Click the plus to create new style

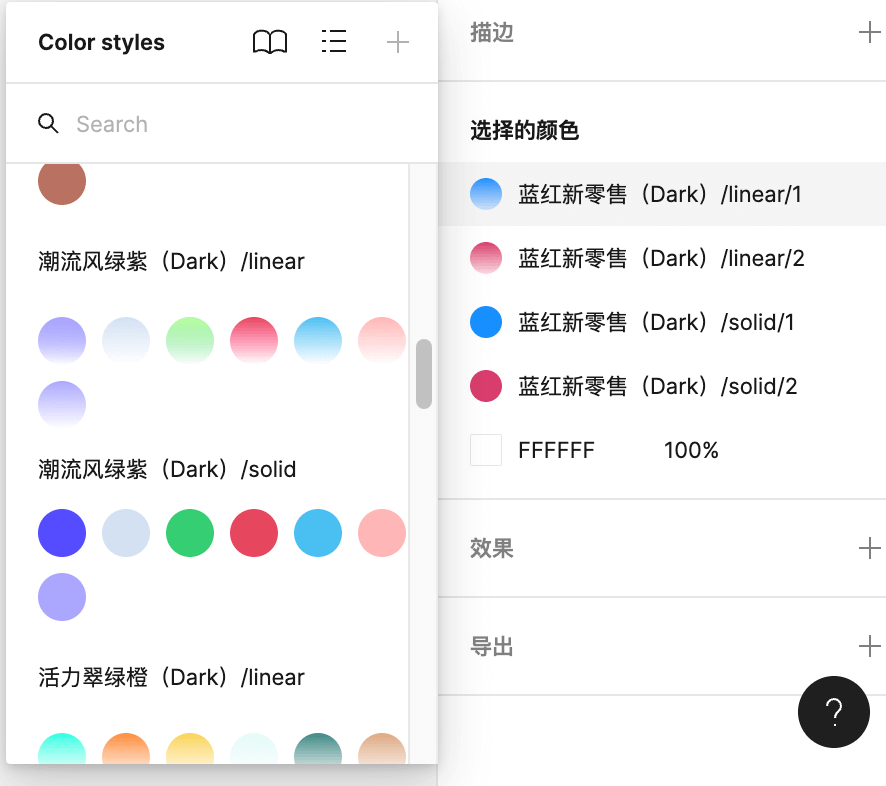[398, 42]
